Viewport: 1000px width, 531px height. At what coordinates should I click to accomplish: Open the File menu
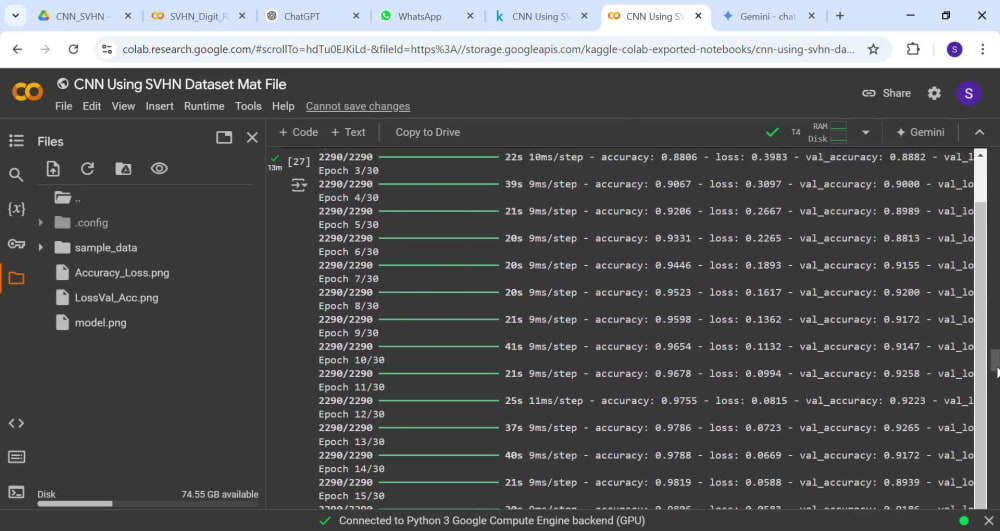pos(63,106)
